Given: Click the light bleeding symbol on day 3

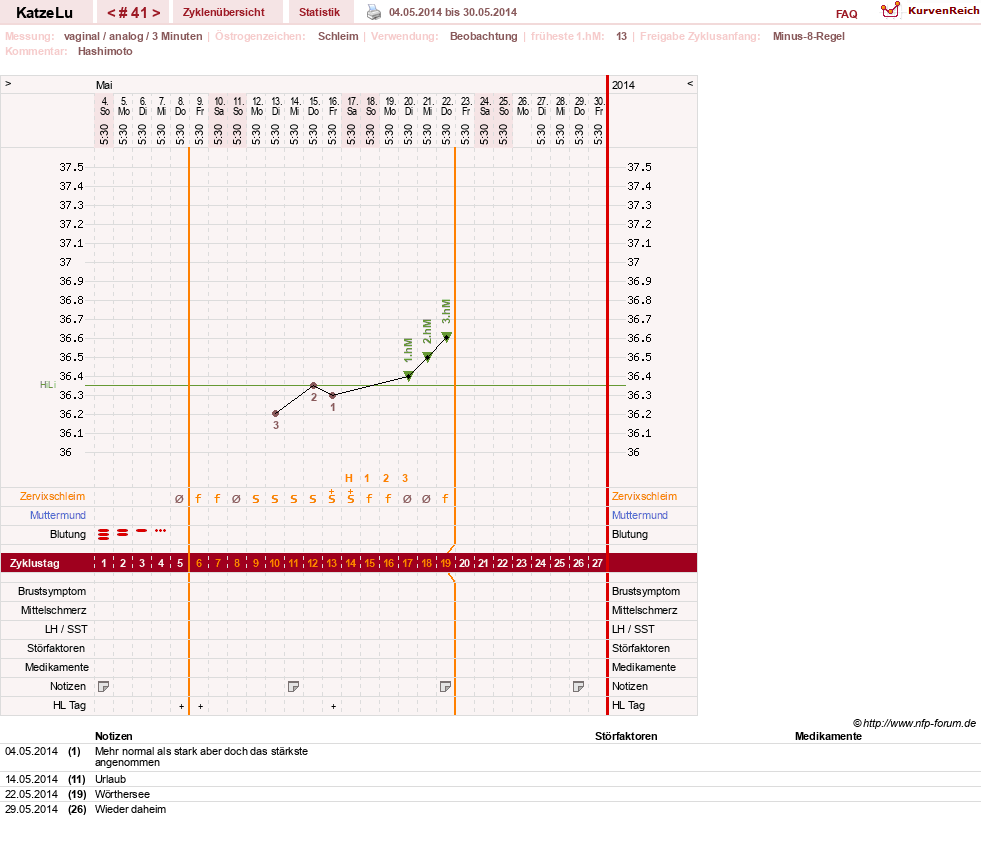Looking at the screenshot, I should click(141, 531).
